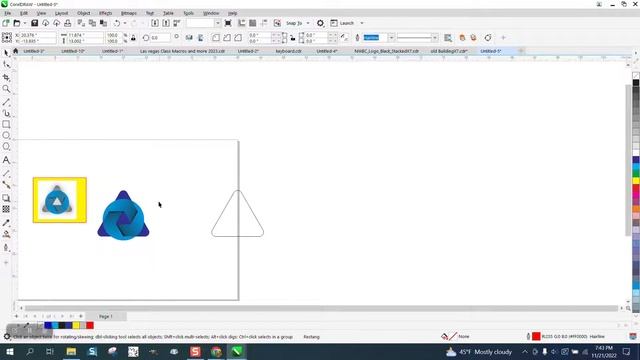This screenshot has height=360, width=640.
Task: Click the Launch button
Action: point(343,23)
